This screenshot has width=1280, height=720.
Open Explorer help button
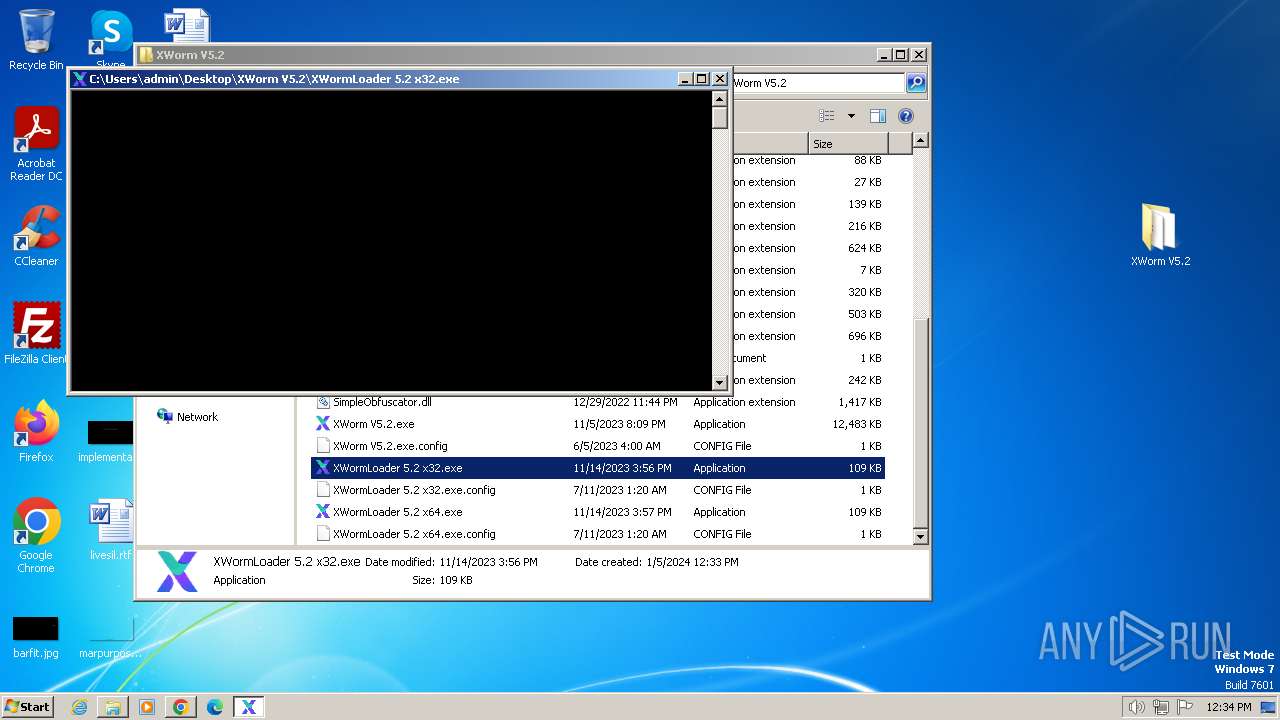tap(906, 116)
